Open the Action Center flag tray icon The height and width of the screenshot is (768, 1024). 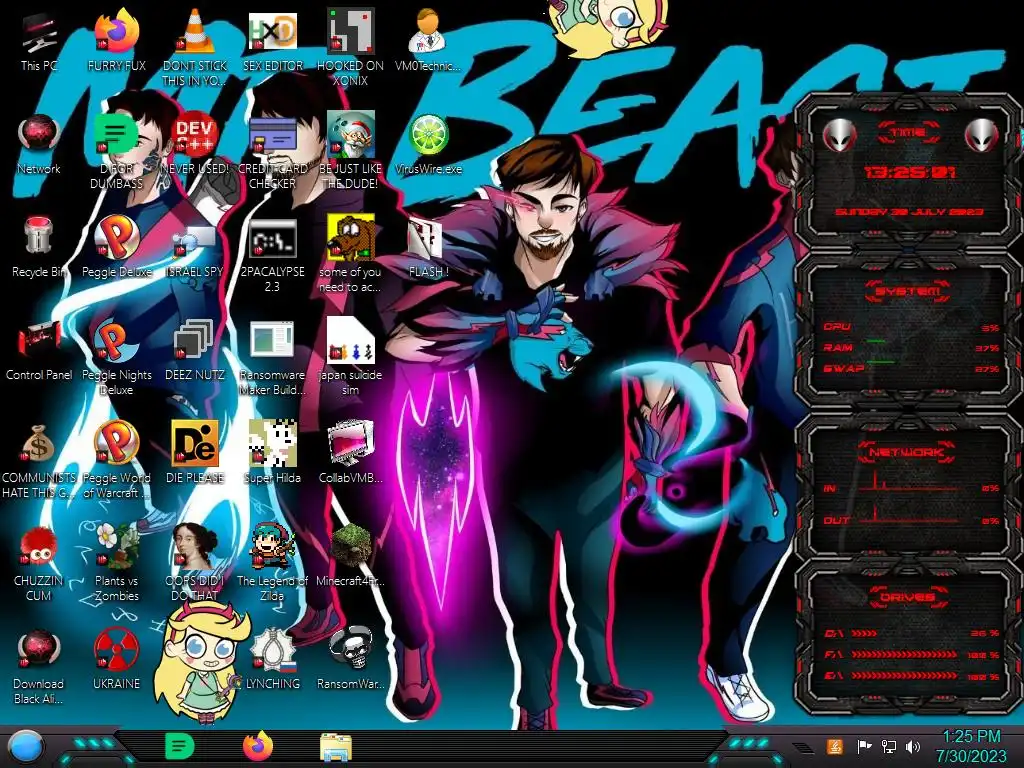pyautogui.click(x=865, y=746)
